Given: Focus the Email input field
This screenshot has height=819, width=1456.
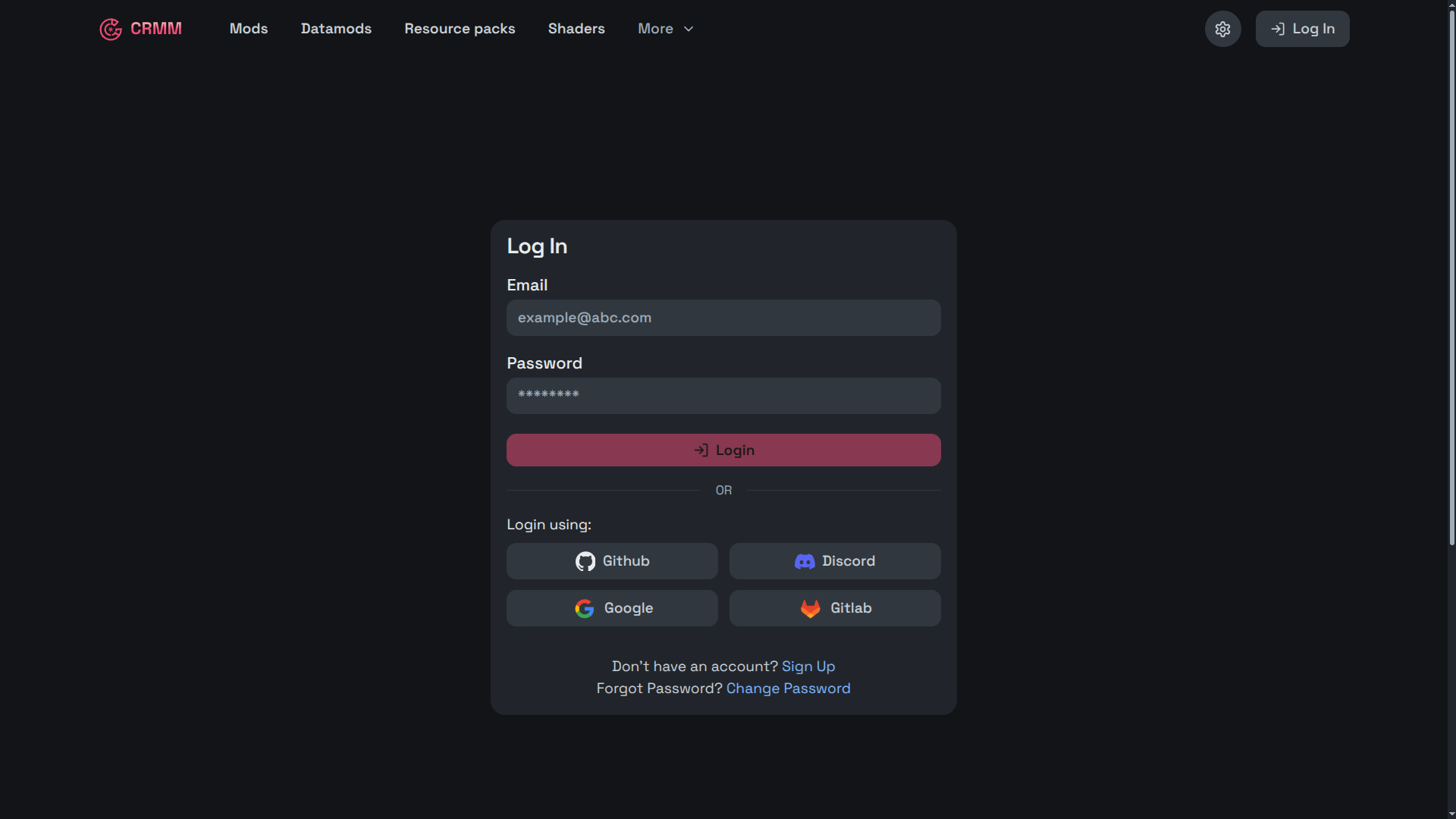Looking at the screenshot, I should coord(723,318).
